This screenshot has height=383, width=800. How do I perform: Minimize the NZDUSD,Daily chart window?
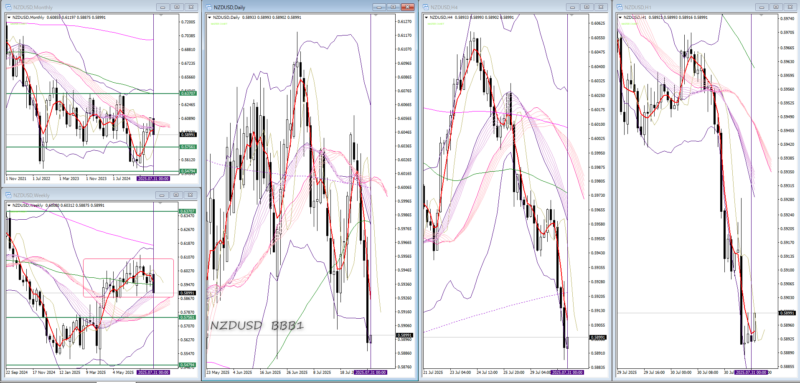click(379, 7)
